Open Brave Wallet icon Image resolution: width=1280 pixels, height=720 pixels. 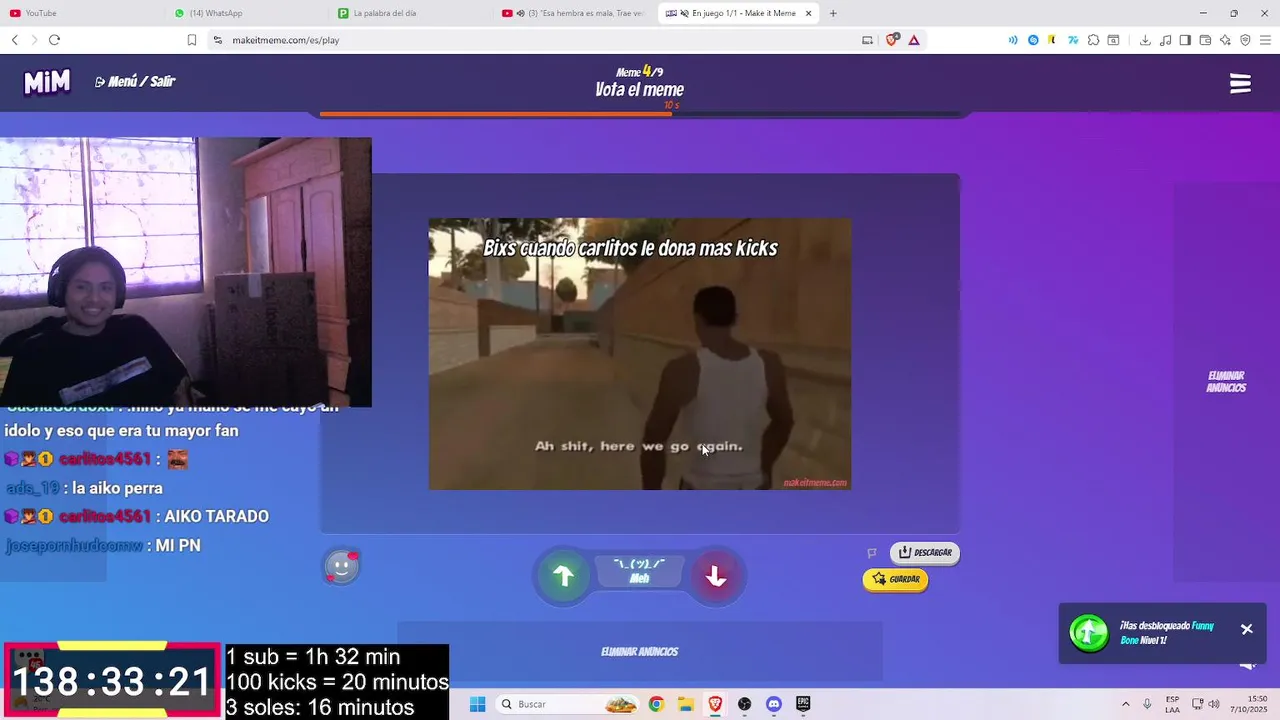(x=1205, y=40)
